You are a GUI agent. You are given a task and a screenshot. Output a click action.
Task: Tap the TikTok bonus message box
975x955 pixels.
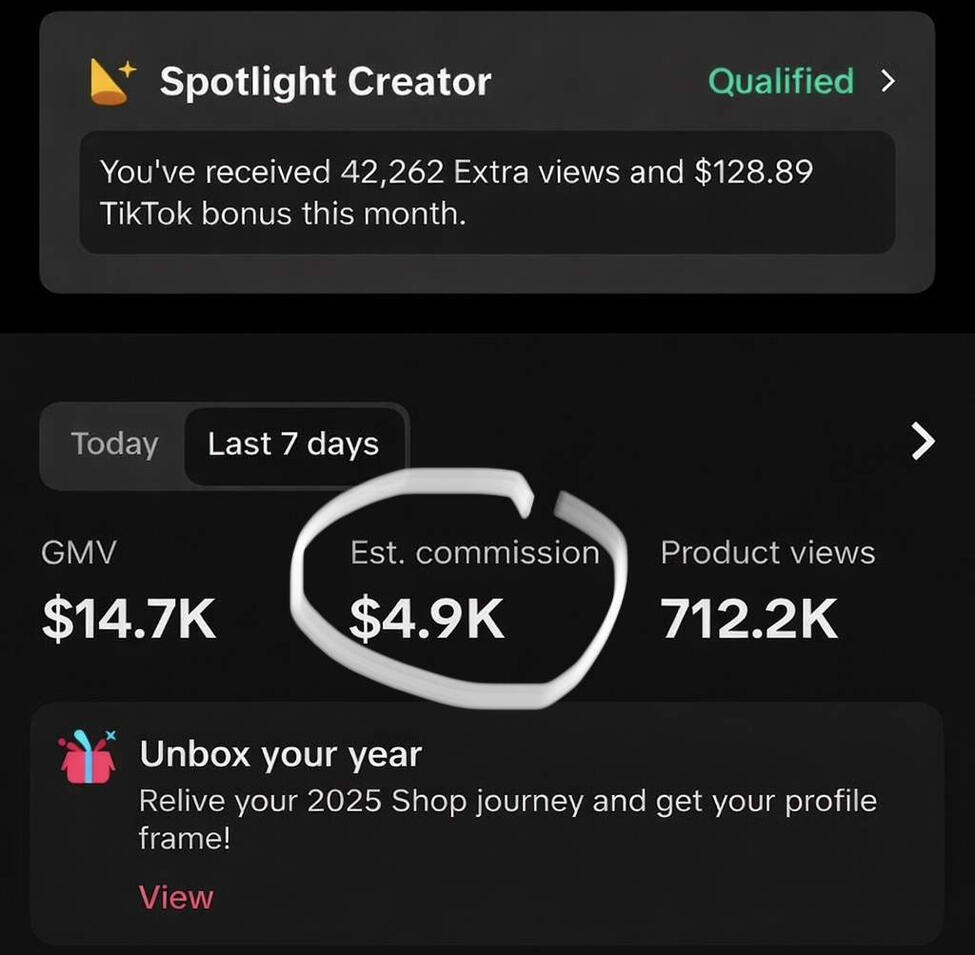coord(486,192)
